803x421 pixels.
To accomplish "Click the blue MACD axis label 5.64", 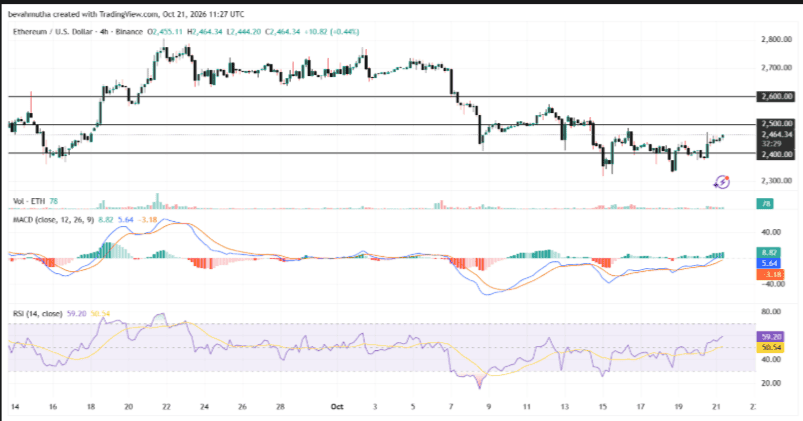I will pyautogui.click(x=770, y=263).
